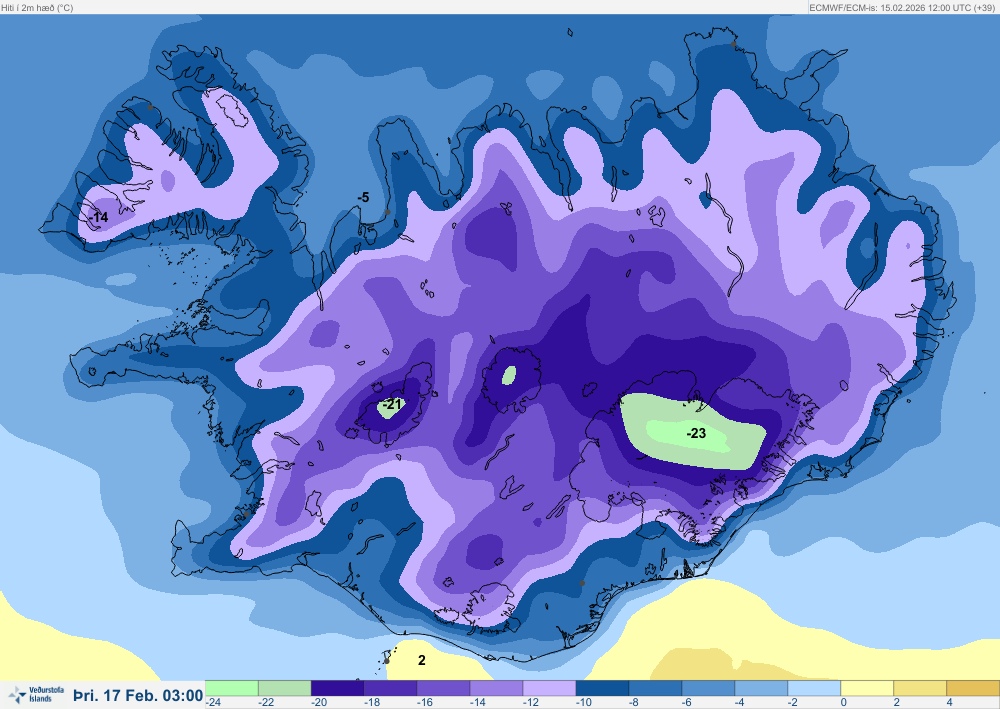The height and width of the screenshot is (709, 1000).
Task: Pick the -14 to -12 lavender legend swatch
Action: [x=496, y=688]
